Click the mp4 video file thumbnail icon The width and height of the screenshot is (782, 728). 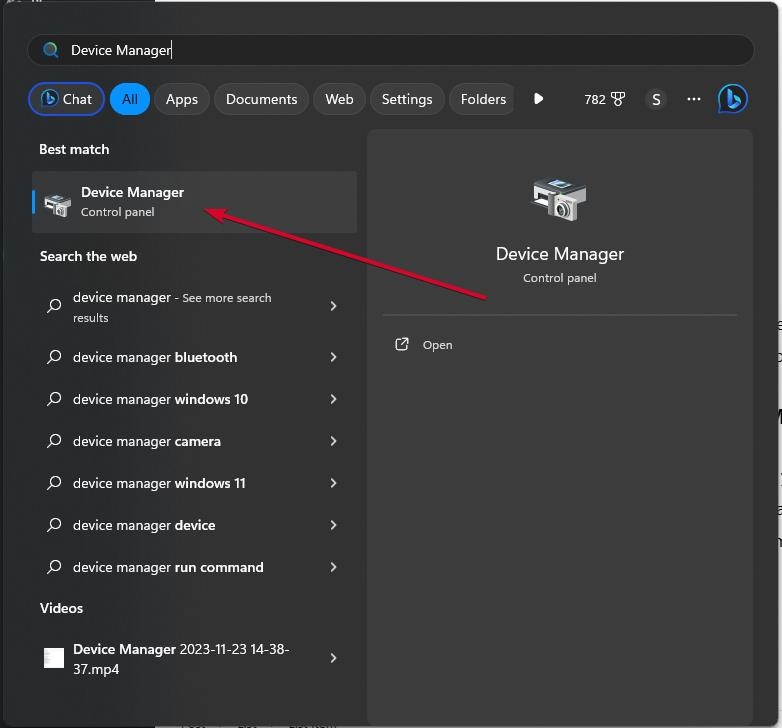click(x=54, y=658)
